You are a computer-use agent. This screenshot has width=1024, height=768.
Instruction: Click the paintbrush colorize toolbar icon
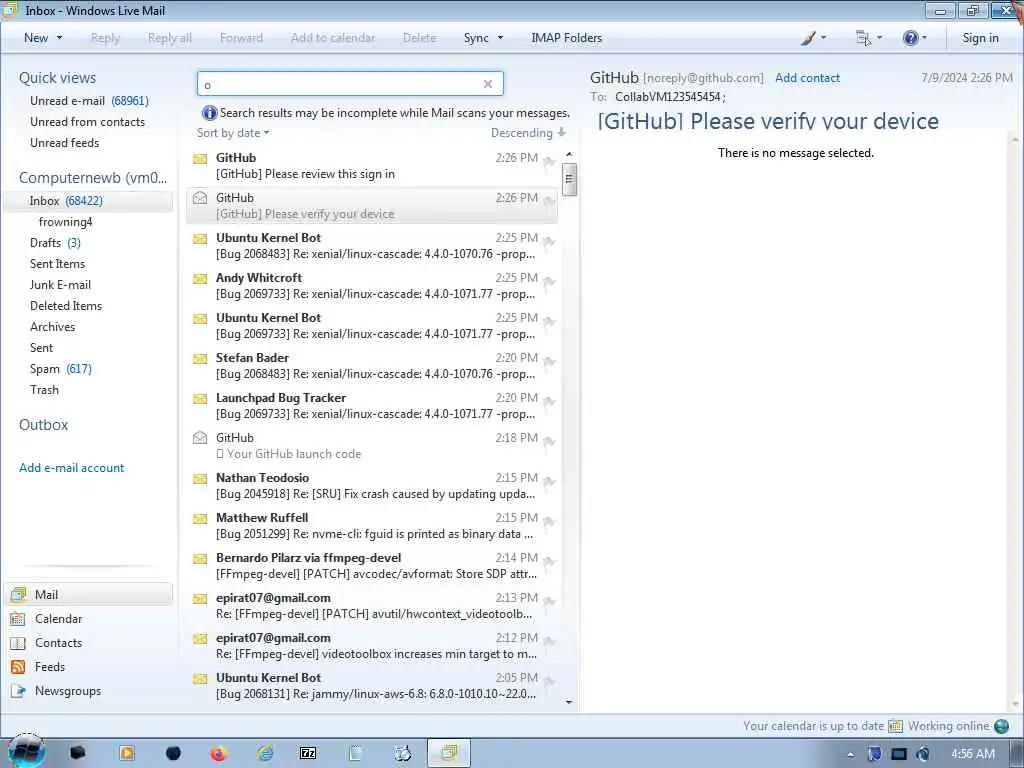(808, 38)
